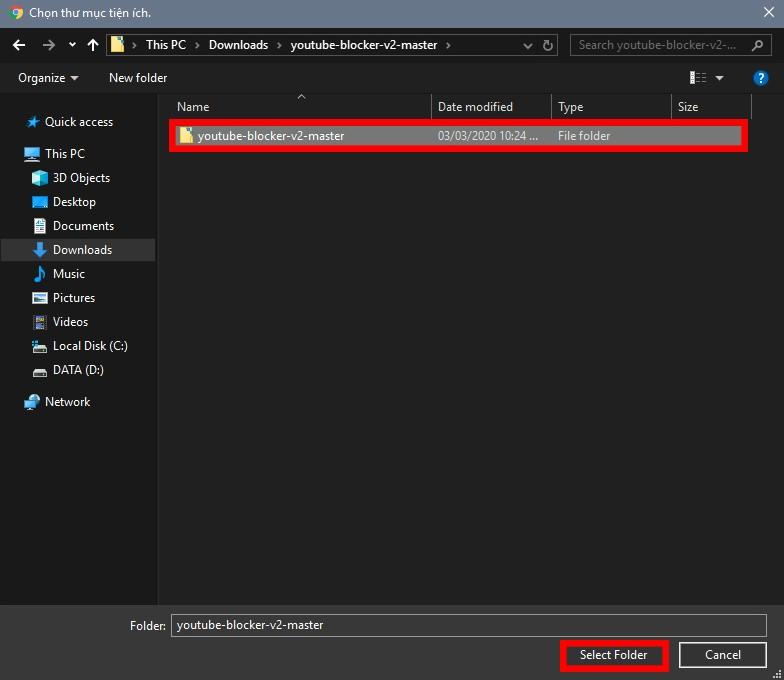Click the folder icon in address bar

coord(118,44)
